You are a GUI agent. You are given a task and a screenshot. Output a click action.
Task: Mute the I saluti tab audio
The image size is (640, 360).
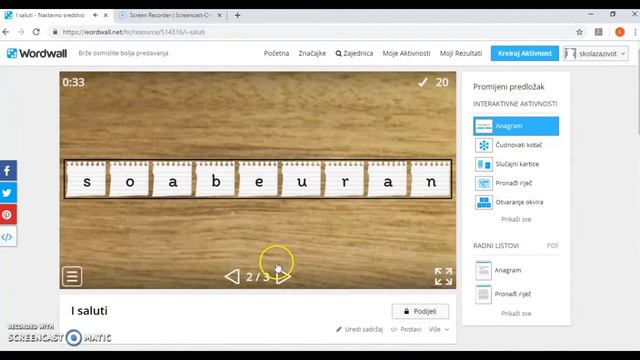pos(95,15)
